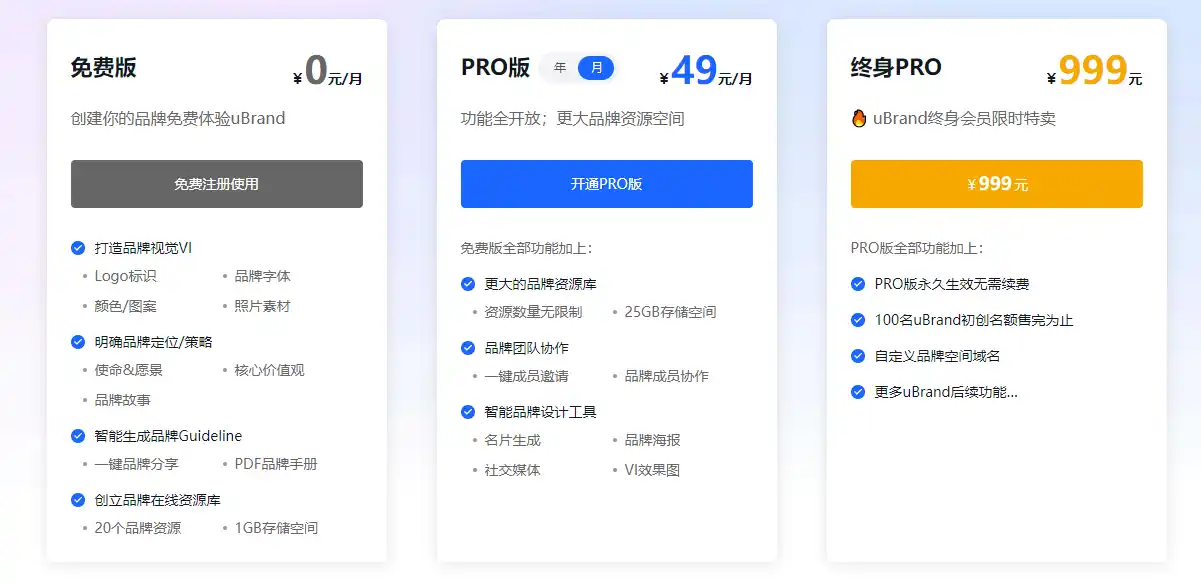Click the check icon beside 明确品牌定位/策略
The image size is (1201, 584).
point(78,342)
